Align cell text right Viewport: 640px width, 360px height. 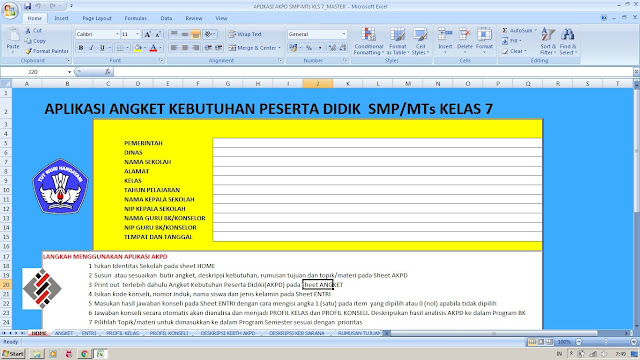[x=196, y=48]
